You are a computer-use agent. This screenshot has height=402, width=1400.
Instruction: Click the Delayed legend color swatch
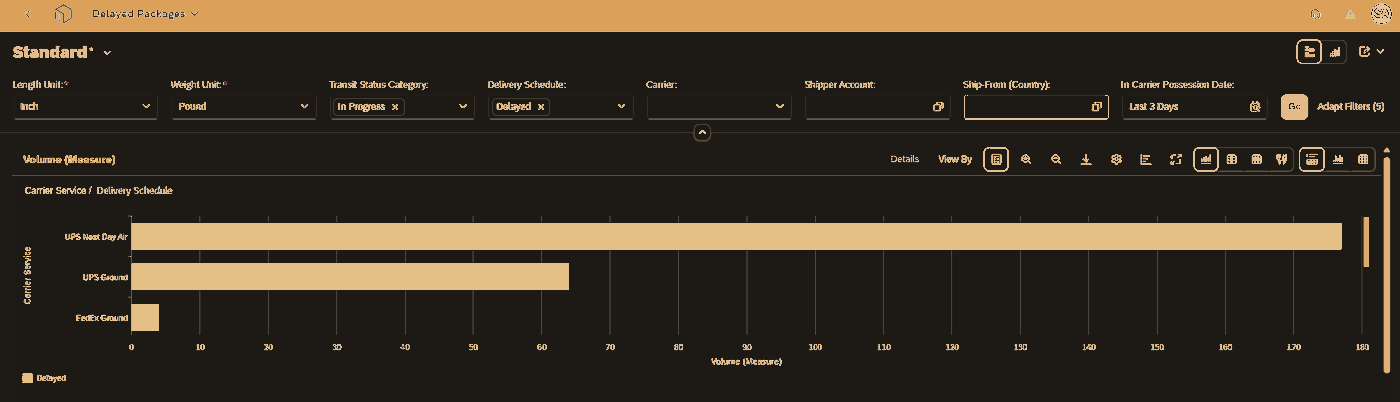27,378
